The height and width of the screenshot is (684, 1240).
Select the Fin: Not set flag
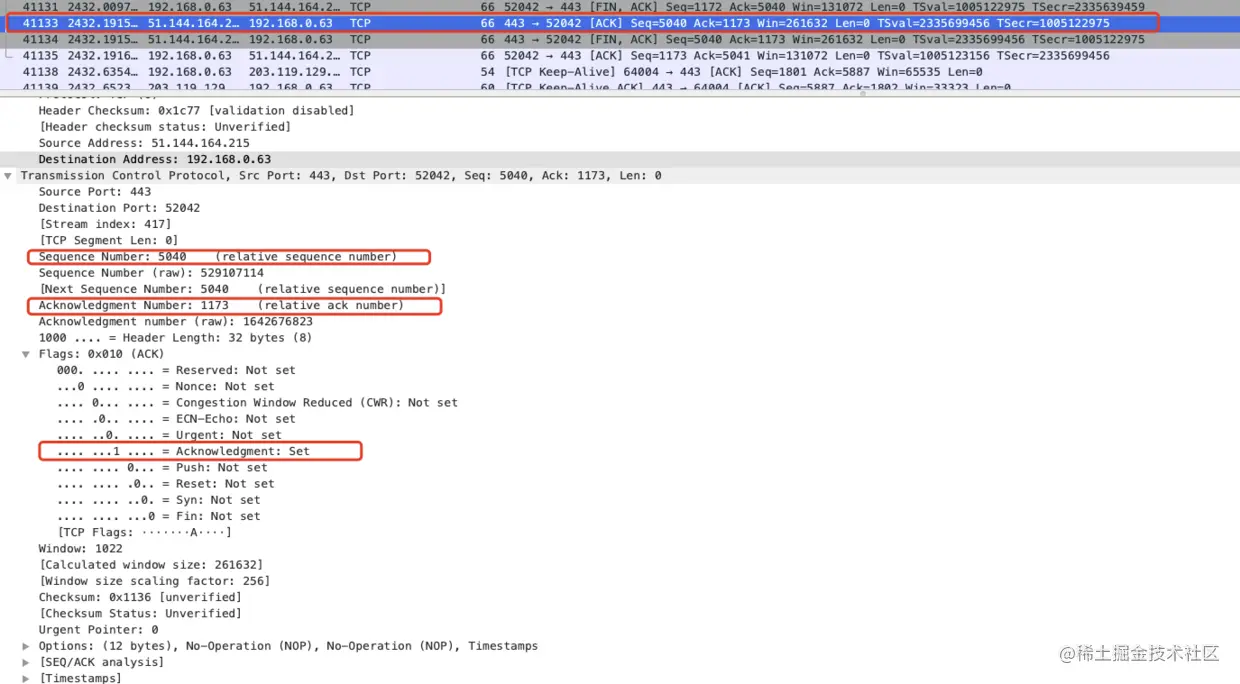pyautogui.click(x=158, y=516)
